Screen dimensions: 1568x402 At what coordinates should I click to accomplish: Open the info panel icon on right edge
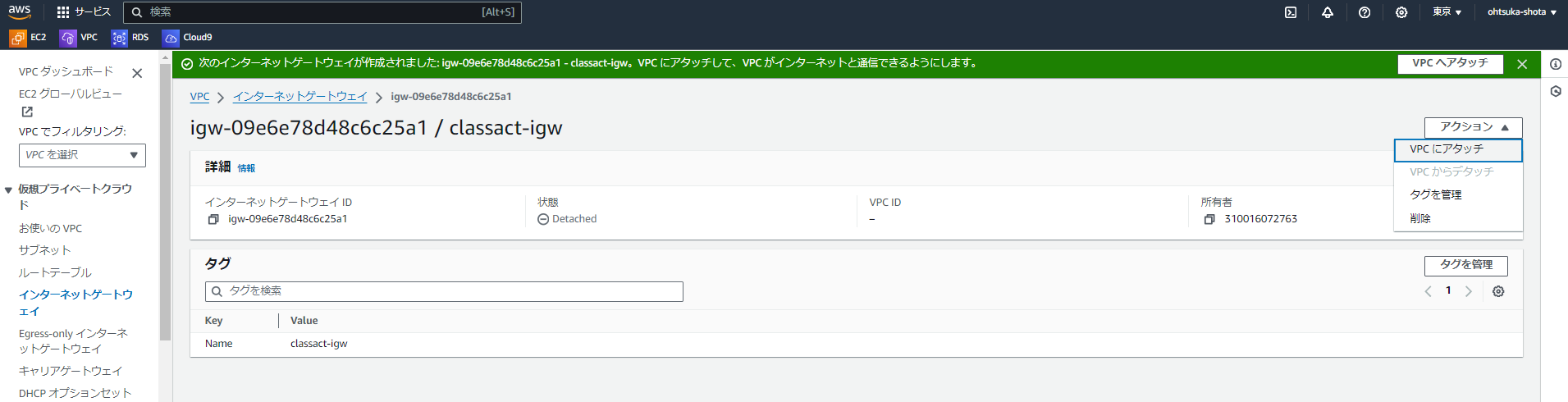point(1555,64)
